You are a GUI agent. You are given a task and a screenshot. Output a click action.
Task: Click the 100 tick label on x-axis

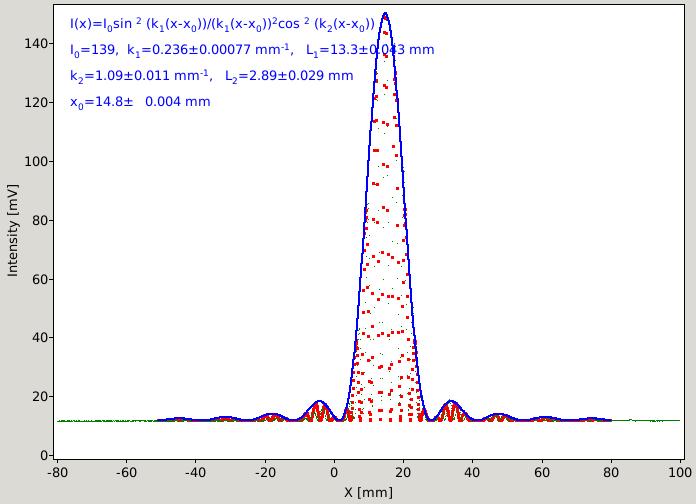(x=680, y=472)
